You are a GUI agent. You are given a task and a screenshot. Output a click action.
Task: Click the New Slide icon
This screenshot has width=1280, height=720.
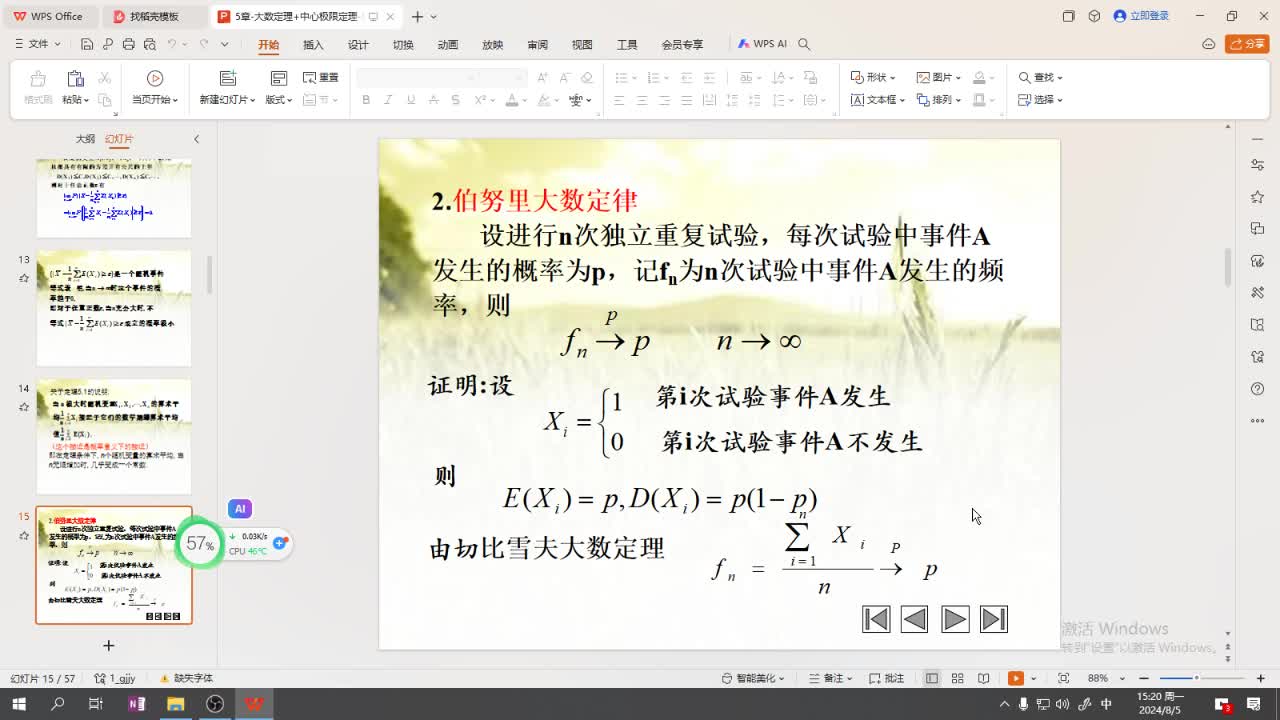[x=227, y=78]
